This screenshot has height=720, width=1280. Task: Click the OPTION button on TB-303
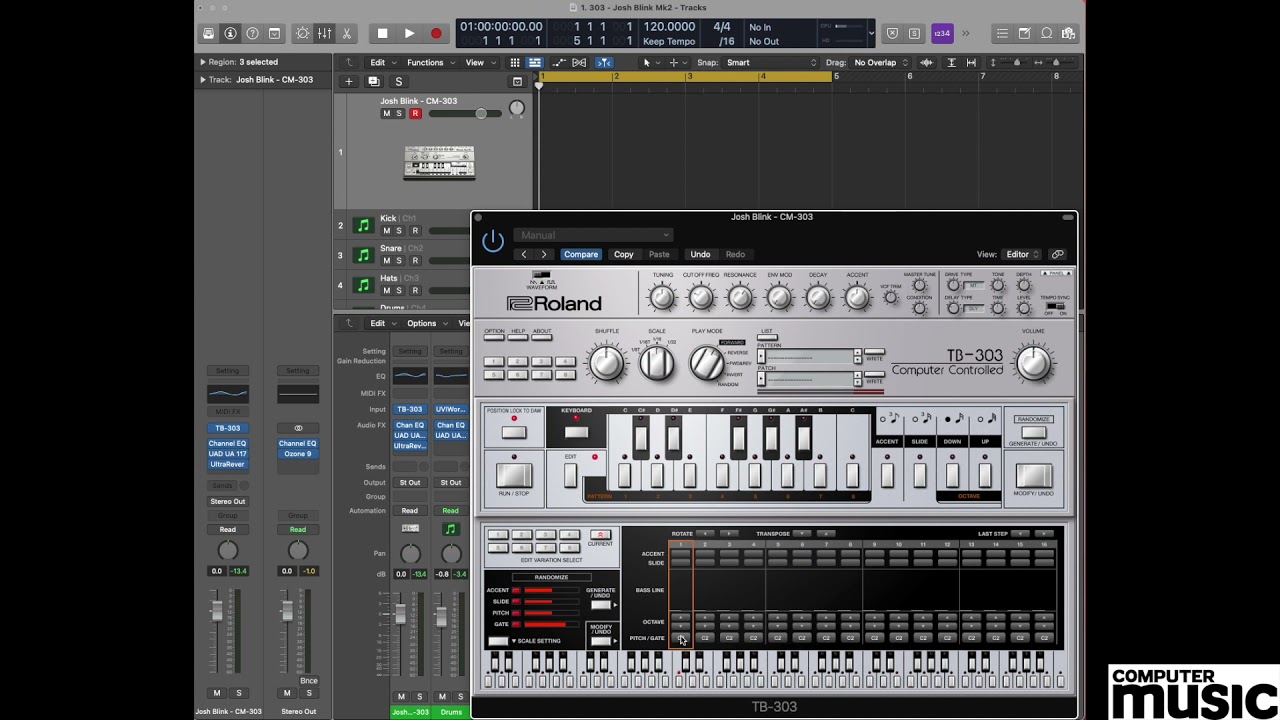pos(494,338)
